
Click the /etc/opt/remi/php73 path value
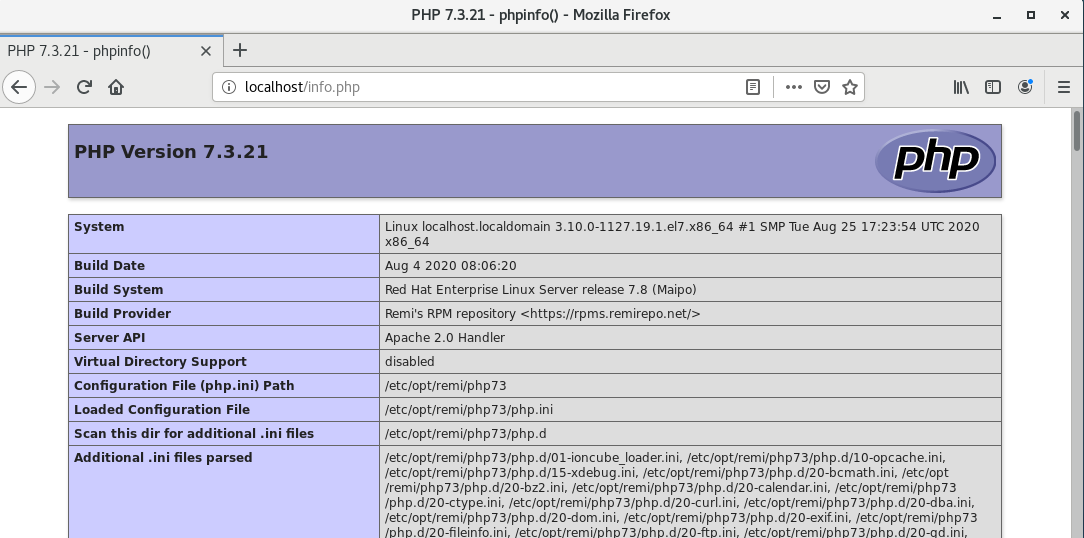445,386
